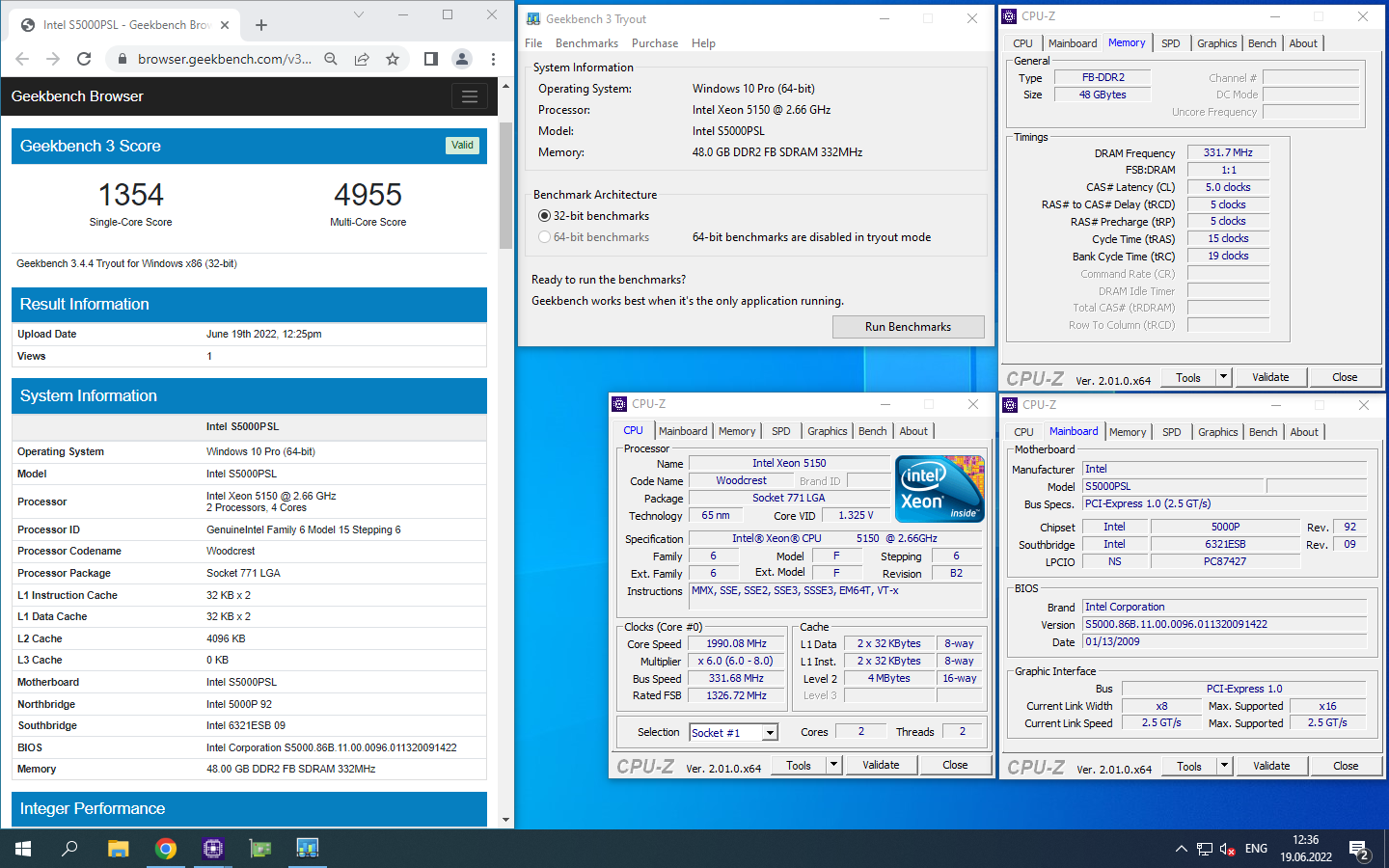
Task: Click the Intel Xeon inside logo
Action: [940, 489]
